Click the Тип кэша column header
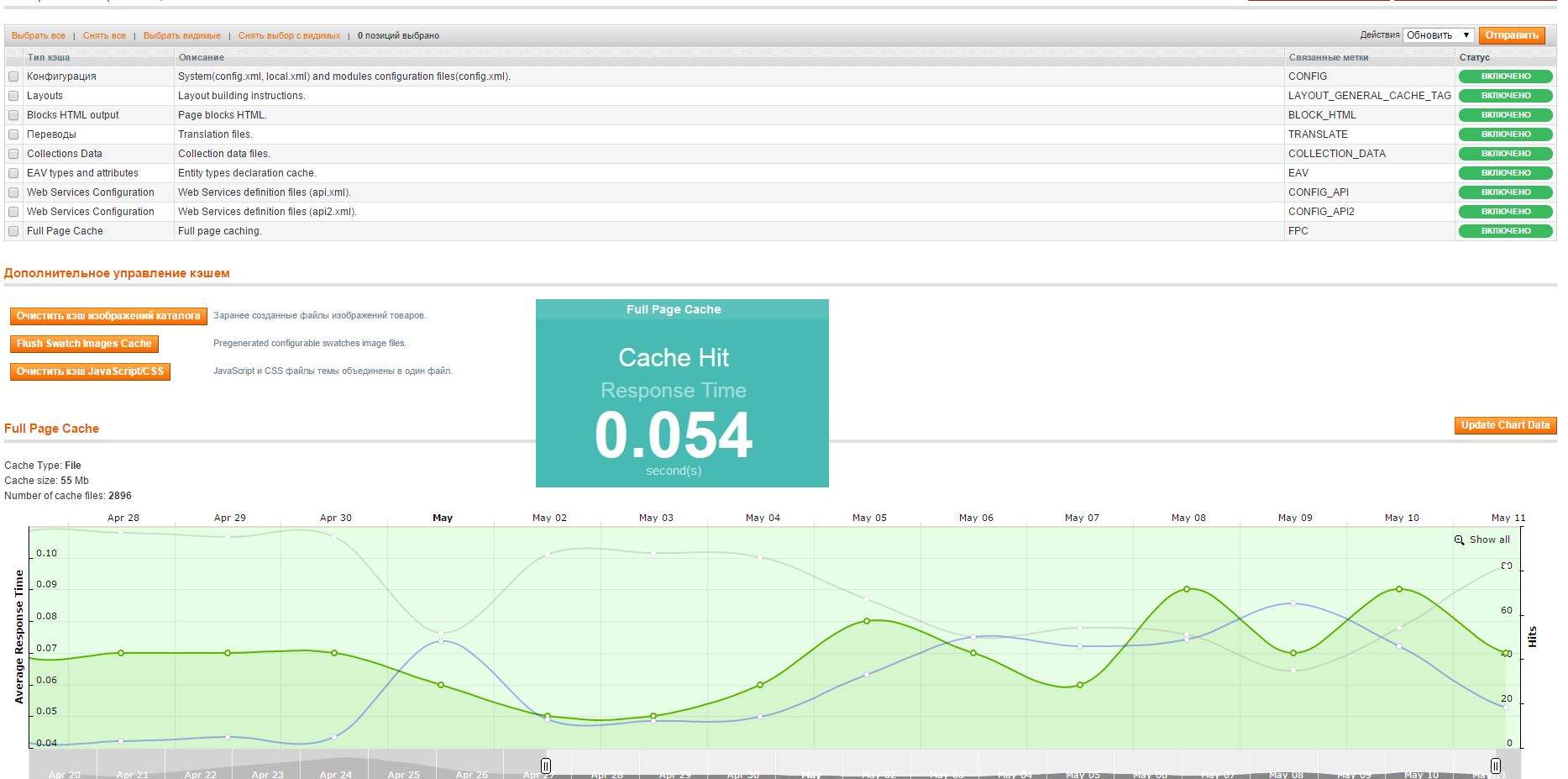 click(x=49, y=58)
